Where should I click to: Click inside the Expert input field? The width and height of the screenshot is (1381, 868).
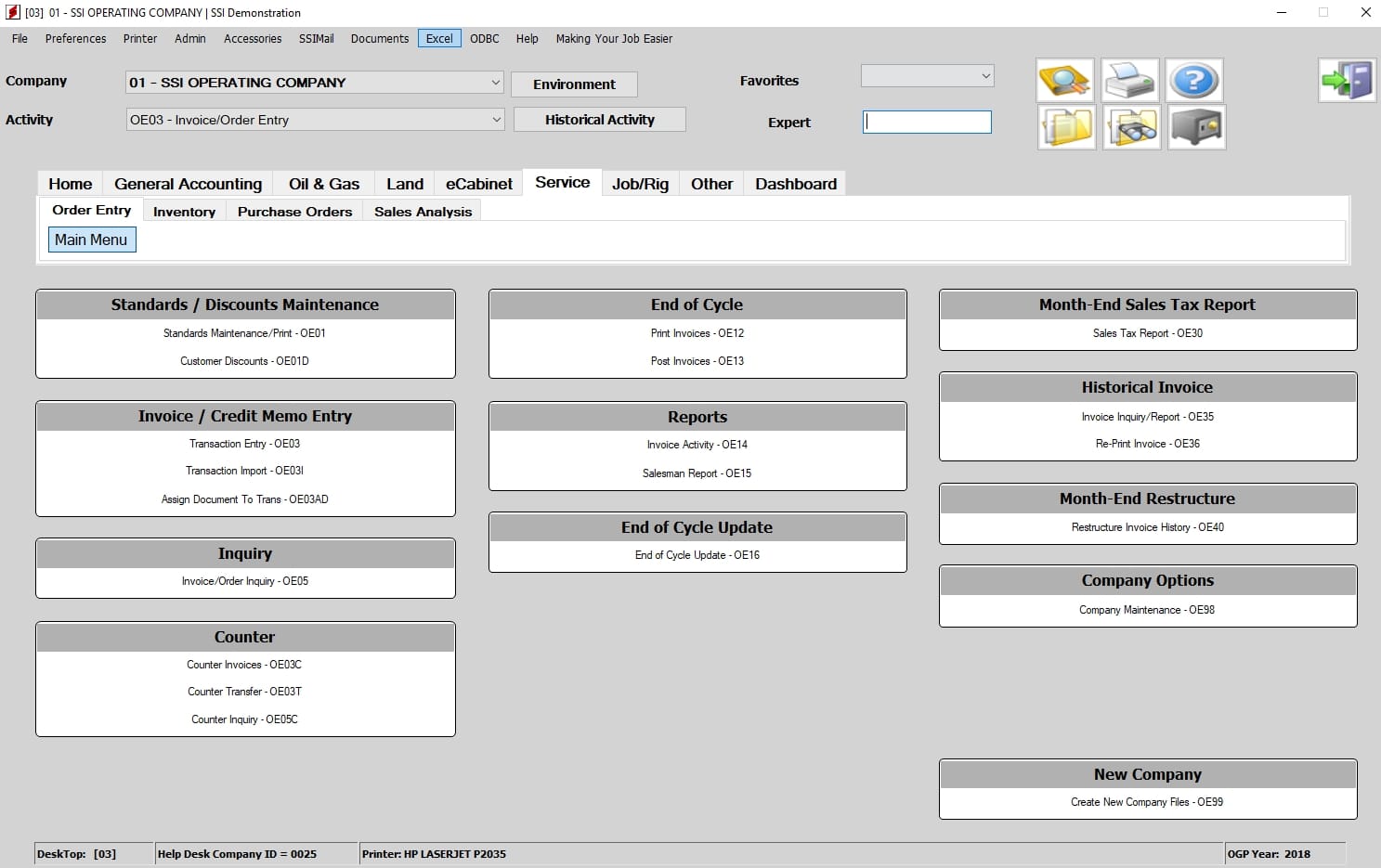point(926,122)
